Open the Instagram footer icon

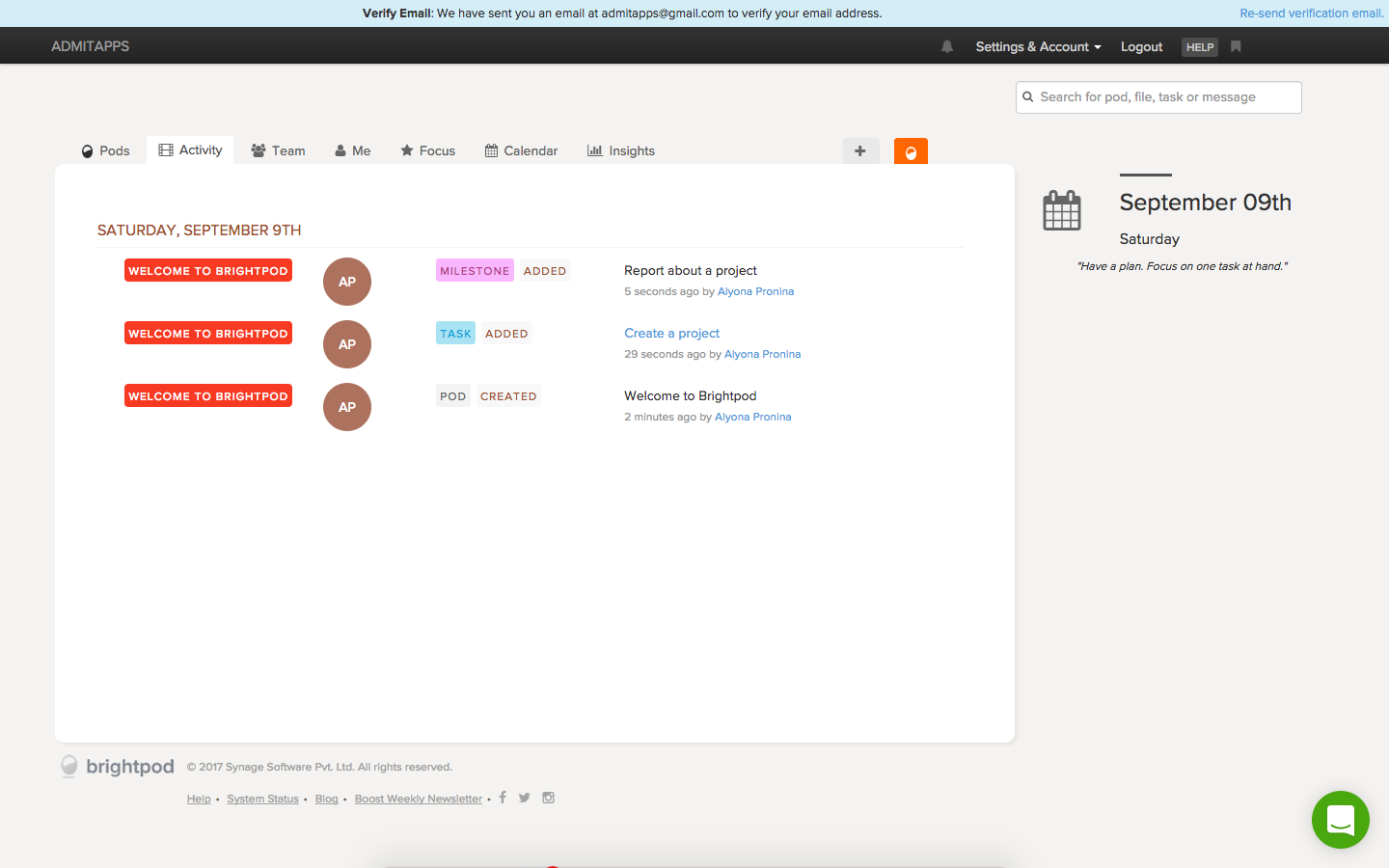[548, 798]
